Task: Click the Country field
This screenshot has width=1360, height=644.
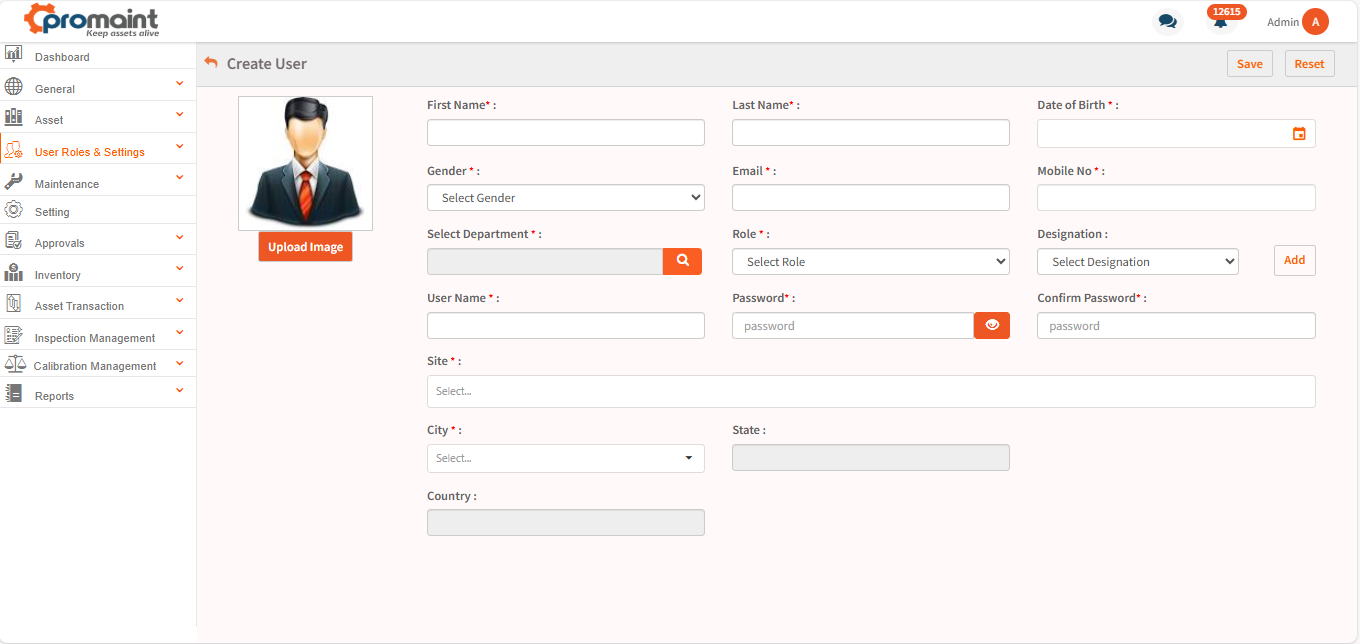Action: pyautogui.click(x=566, y=522)
